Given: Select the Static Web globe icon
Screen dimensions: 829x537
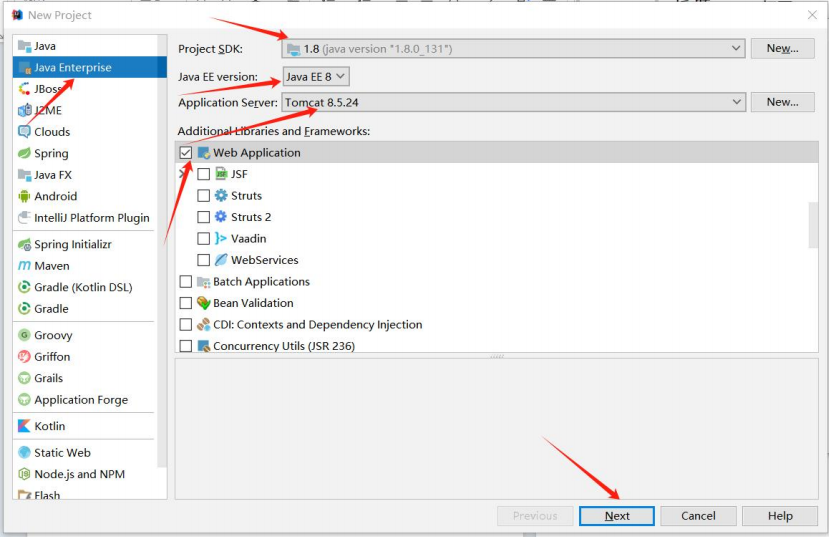Looking at the screenshot, I should click(24, 453).
